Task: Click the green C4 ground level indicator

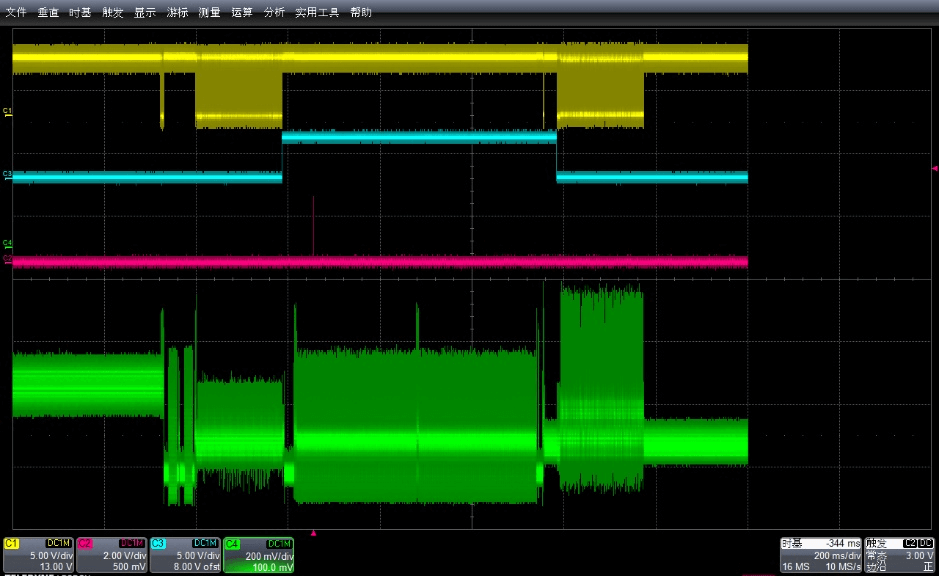Action: coord(7,244)
